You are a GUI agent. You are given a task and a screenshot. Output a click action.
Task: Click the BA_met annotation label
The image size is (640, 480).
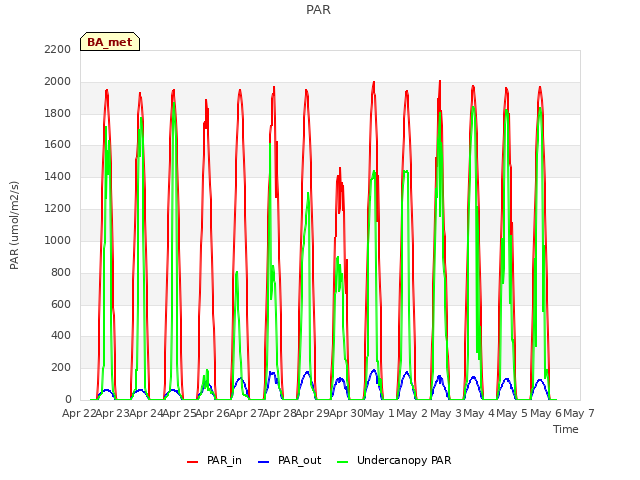tap(110, 42)
